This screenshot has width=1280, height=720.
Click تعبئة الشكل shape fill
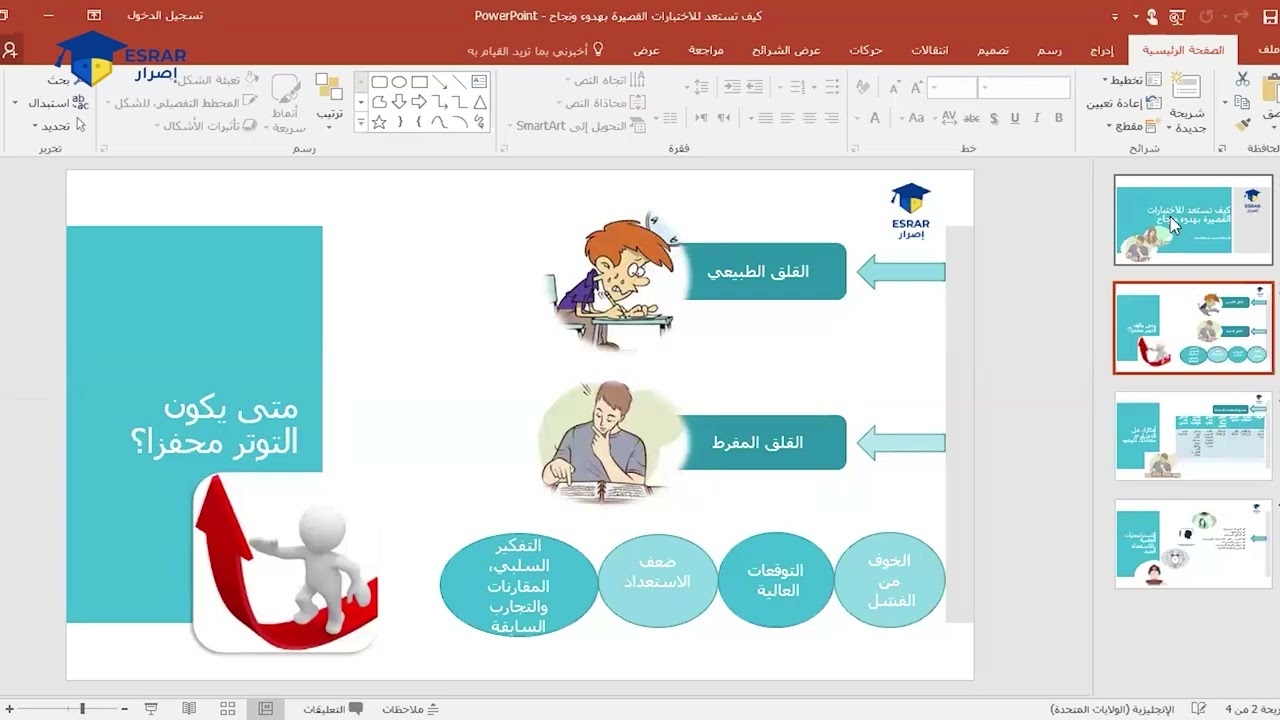coord(217,79)
